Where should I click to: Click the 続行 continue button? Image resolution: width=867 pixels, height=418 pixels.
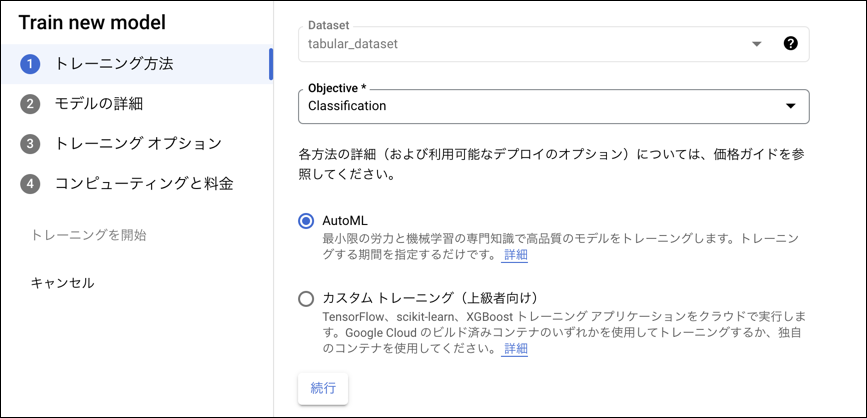(323, 387)
